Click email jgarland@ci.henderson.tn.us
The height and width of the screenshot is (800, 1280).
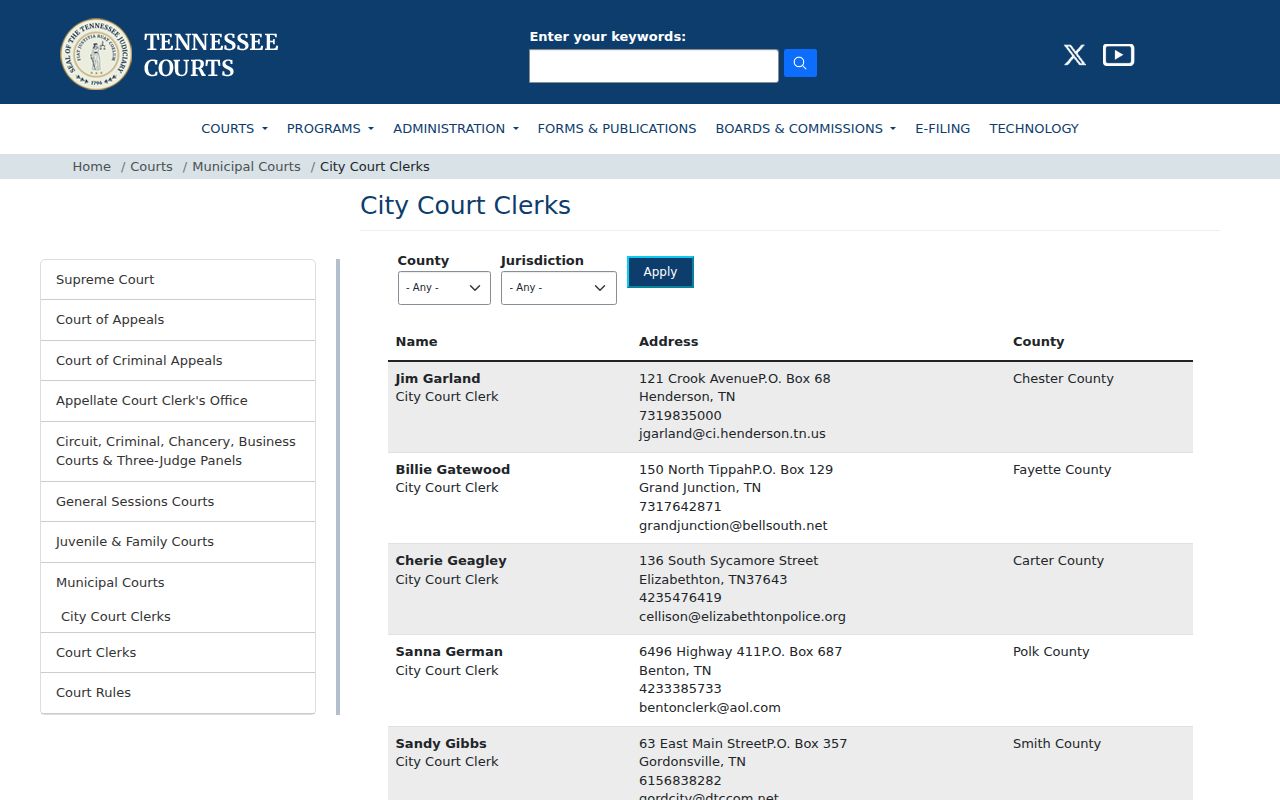coord(733,434)
